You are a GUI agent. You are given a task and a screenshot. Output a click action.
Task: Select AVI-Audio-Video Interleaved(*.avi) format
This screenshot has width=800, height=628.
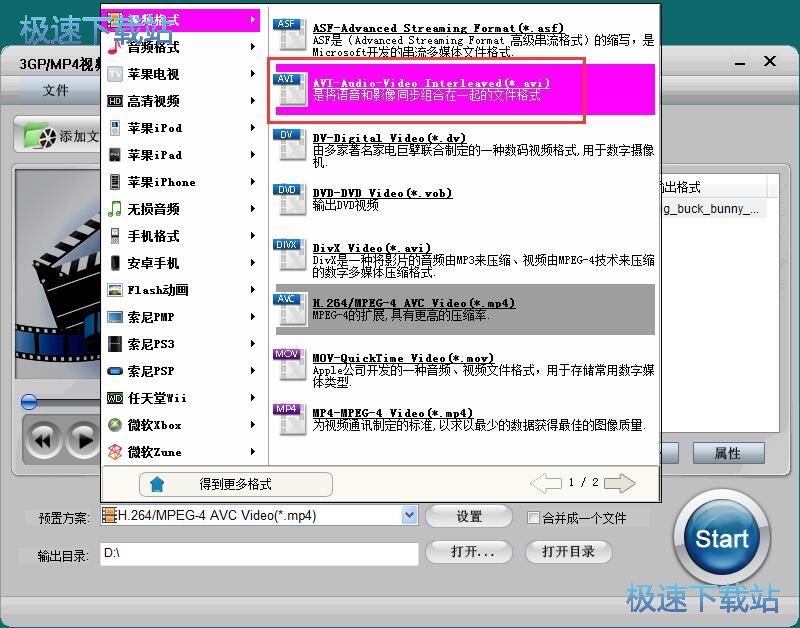tap(464, 89)
